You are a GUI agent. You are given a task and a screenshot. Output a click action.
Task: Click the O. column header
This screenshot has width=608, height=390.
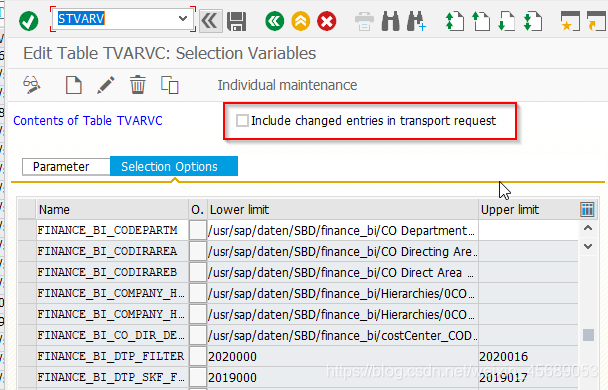(x=198, y=210)
